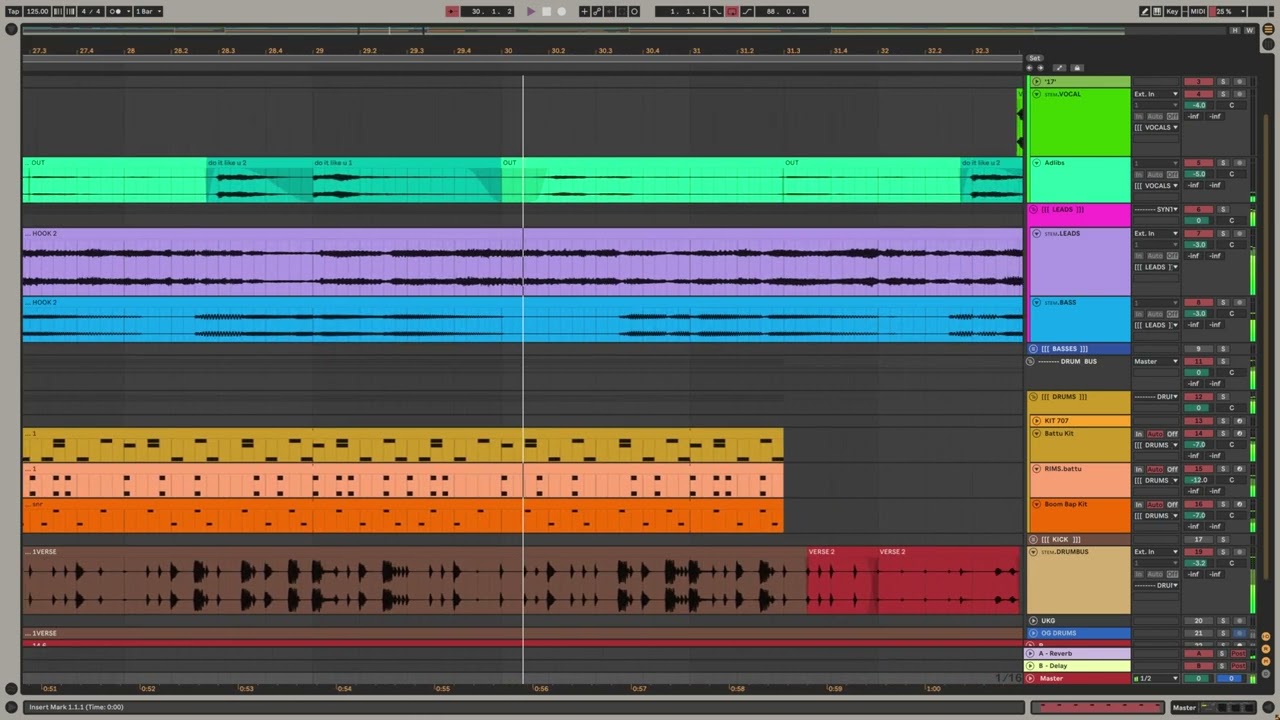The width and height of the screenshot is (1280, 720).
Task: Click the 125.00 tempo field
Action: (37, 11)
